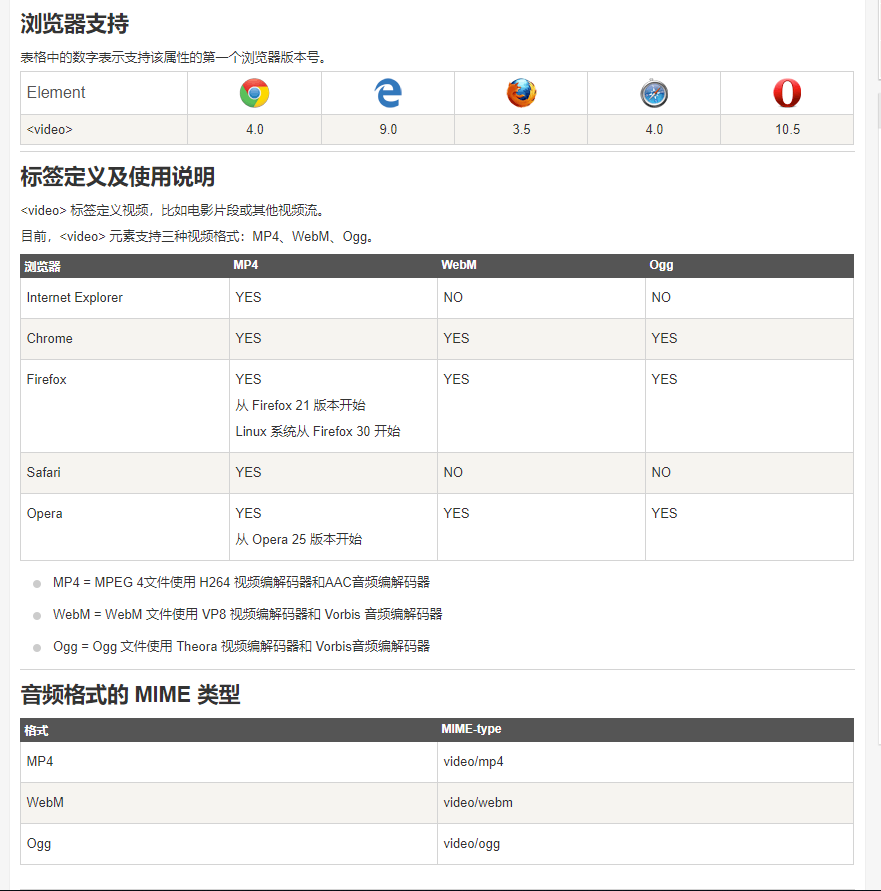Click Safari Ogg NO cell
The image size is (881, 891).
(749, 473)
